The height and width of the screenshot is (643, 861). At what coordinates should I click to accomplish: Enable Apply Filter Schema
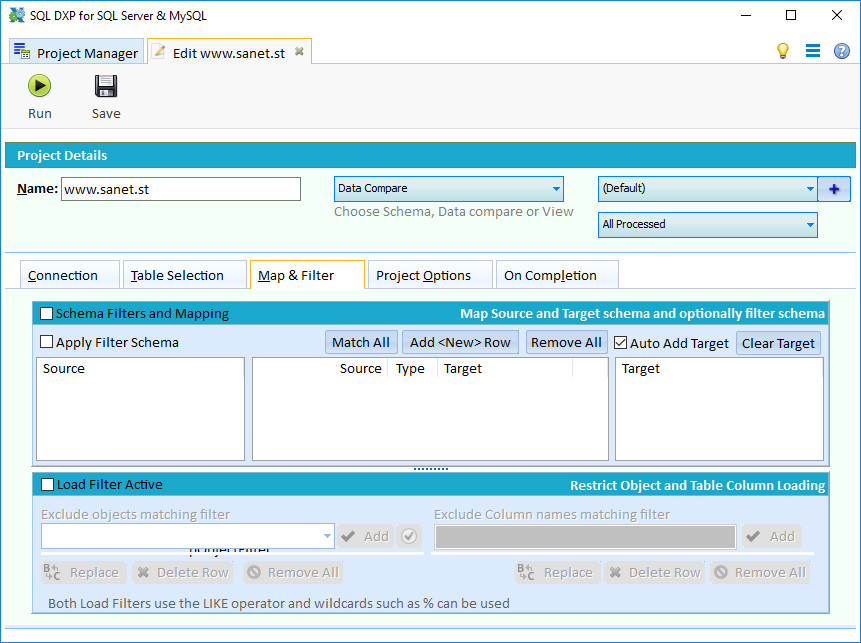(x=45, y=341)
